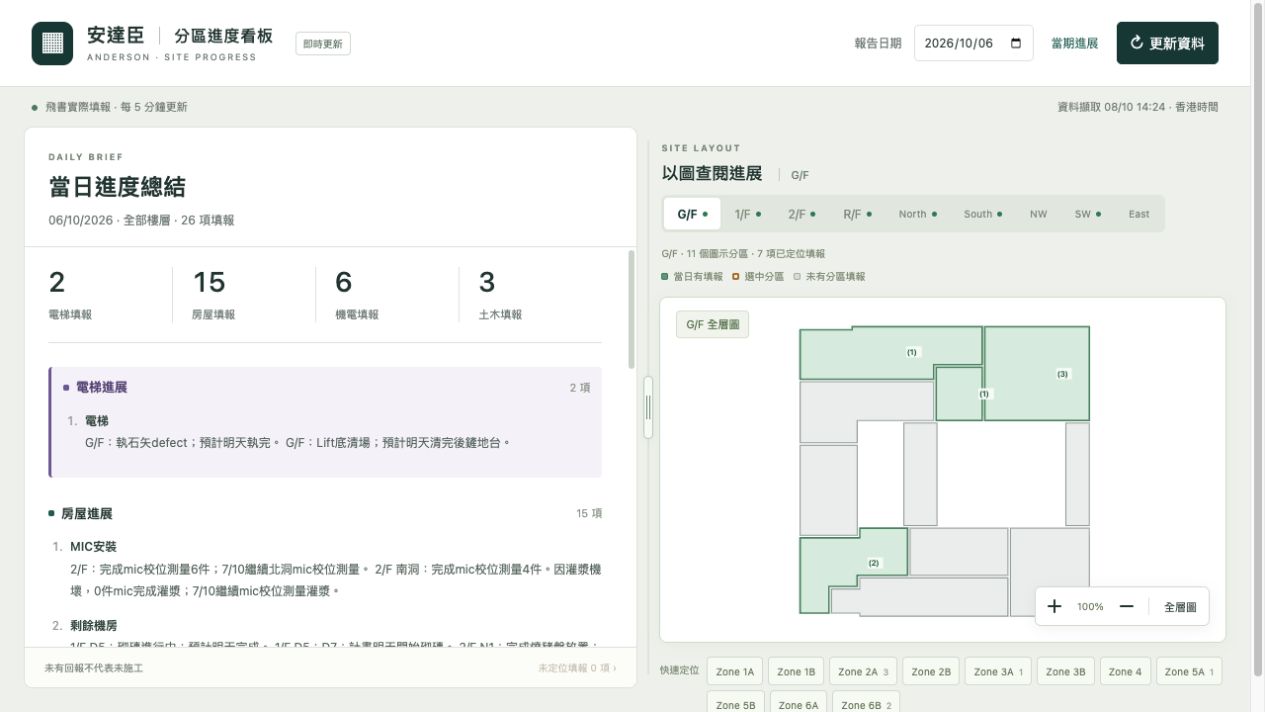Jump to Zone 6B quick locate
Image resolution: width=1265 pixels, height=712 pixels.
coord(865,704)
